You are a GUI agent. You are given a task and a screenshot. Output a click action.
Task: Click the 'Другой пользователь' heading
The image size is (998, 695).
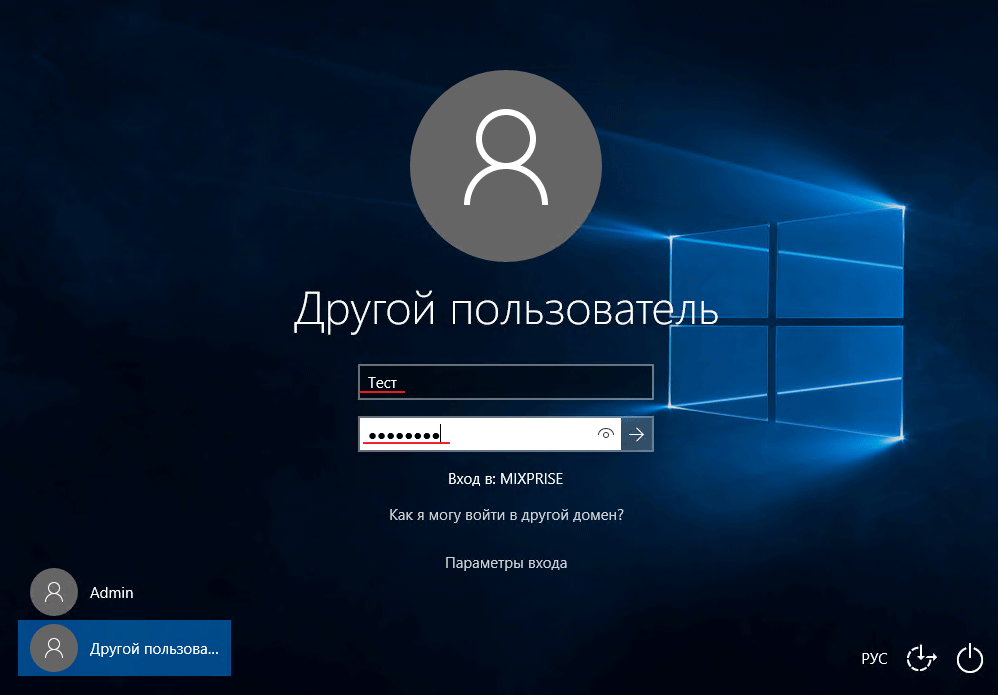pos(506,309)
